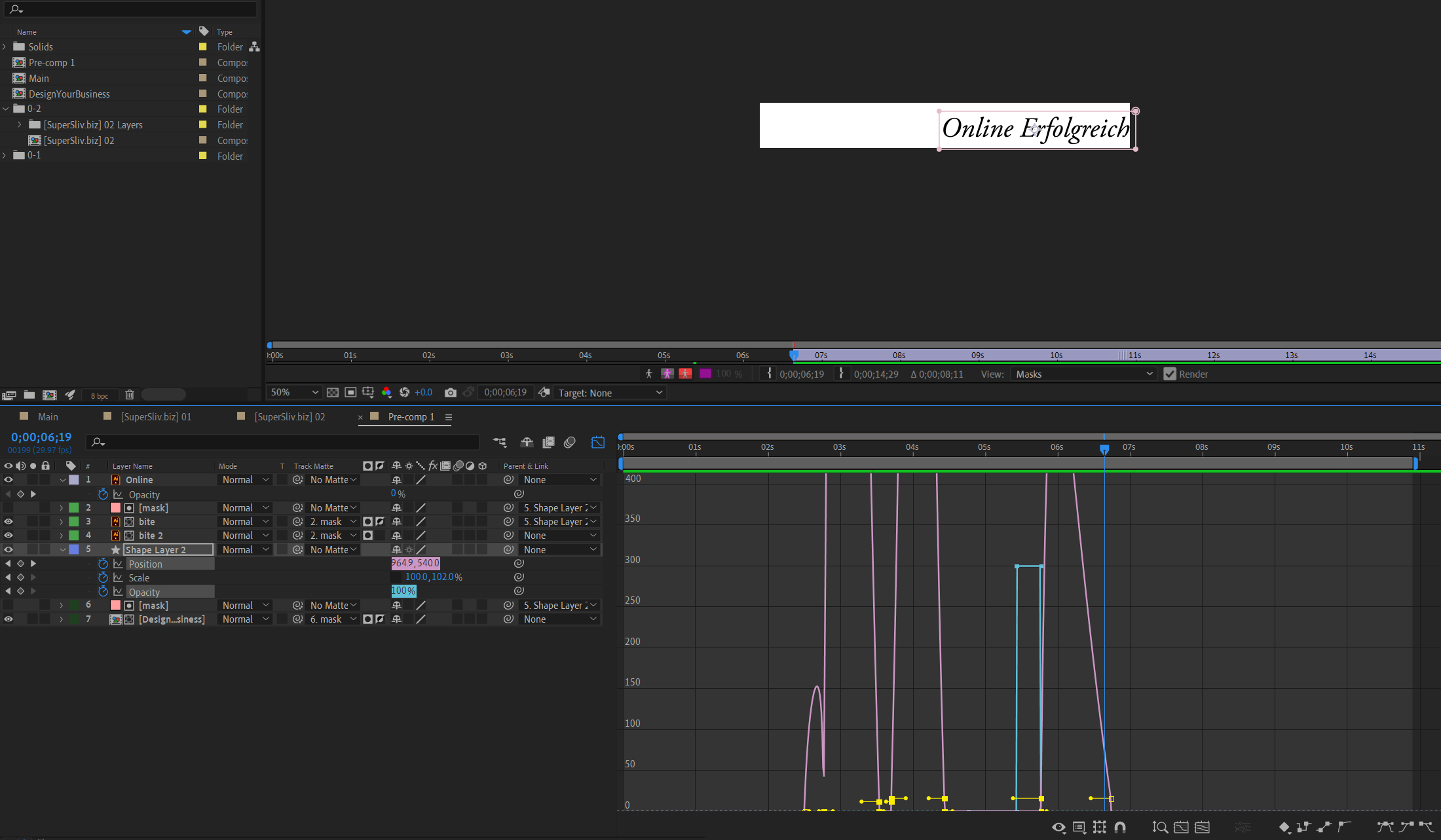This screenshot has height=840, width=1441.
Task: Click the Easy Ease keyframe icon
Action: [x=1385, y=828]
